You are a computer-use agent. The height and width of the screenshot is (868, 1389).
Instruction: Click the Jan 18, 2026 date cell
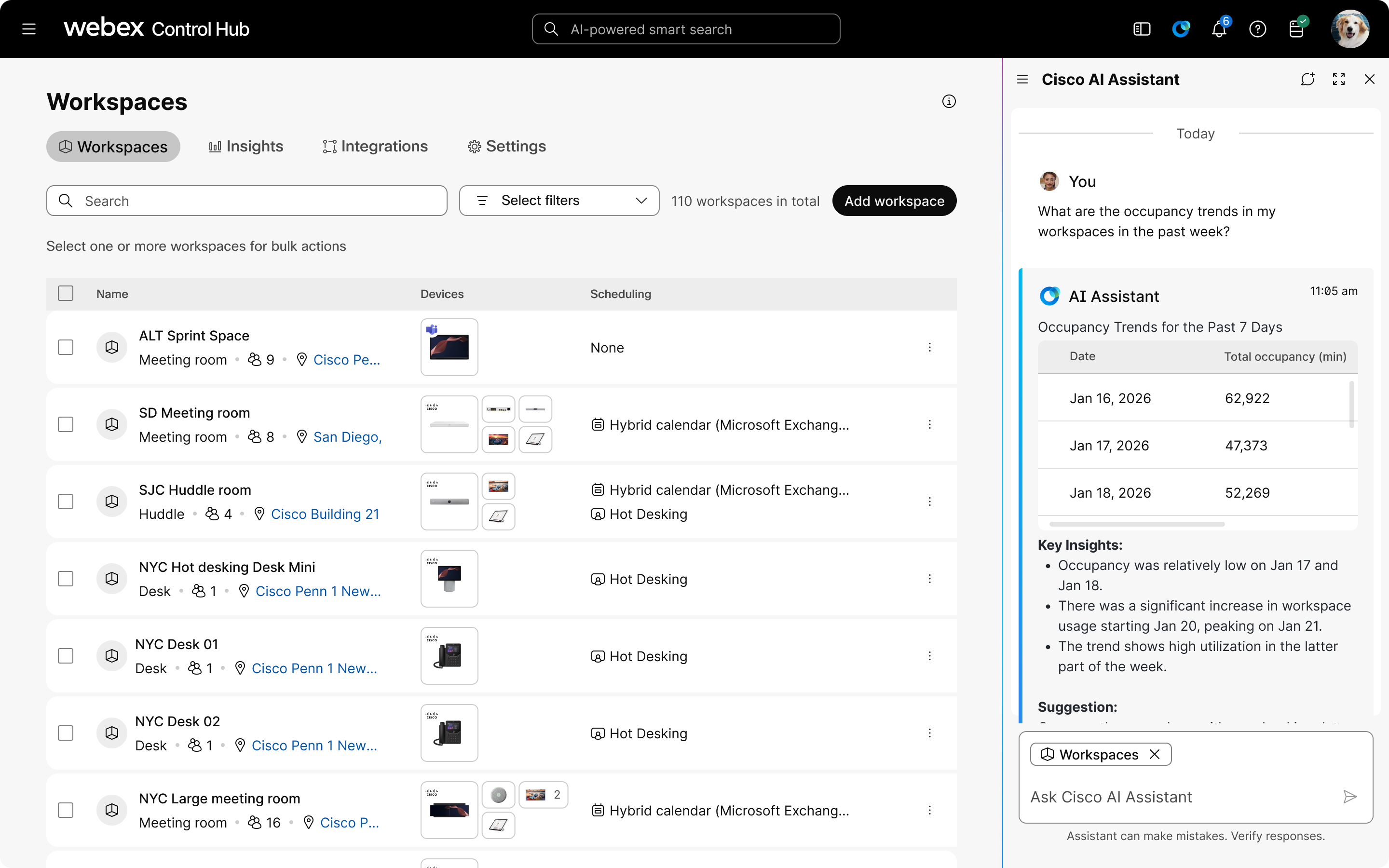coord(1110,492)
